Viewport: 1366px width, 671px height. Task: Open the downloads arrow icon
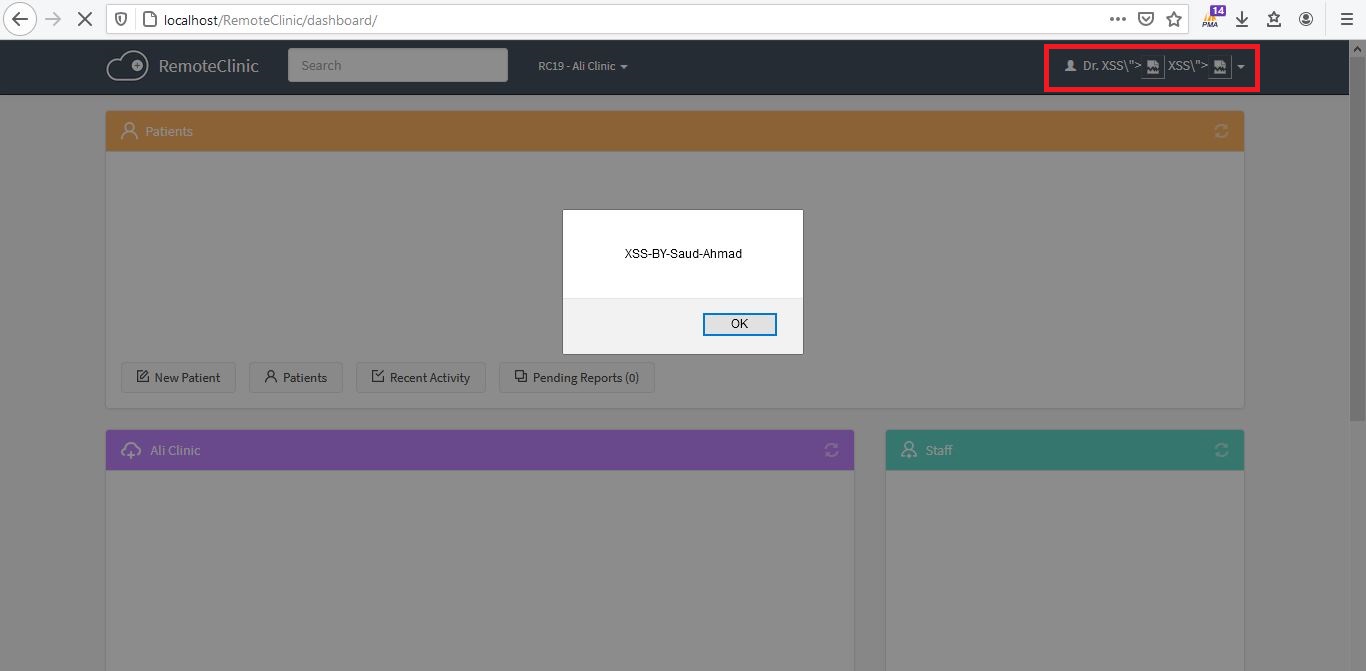(x=1243, y=19)
